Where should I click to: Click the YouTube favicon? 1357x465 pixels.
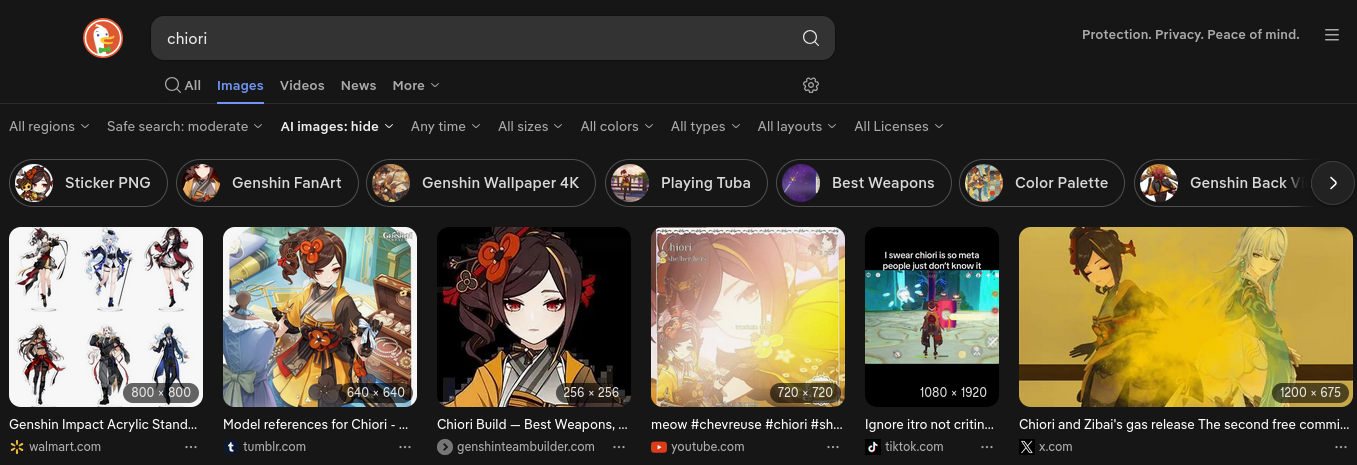(x=658, y=447)
